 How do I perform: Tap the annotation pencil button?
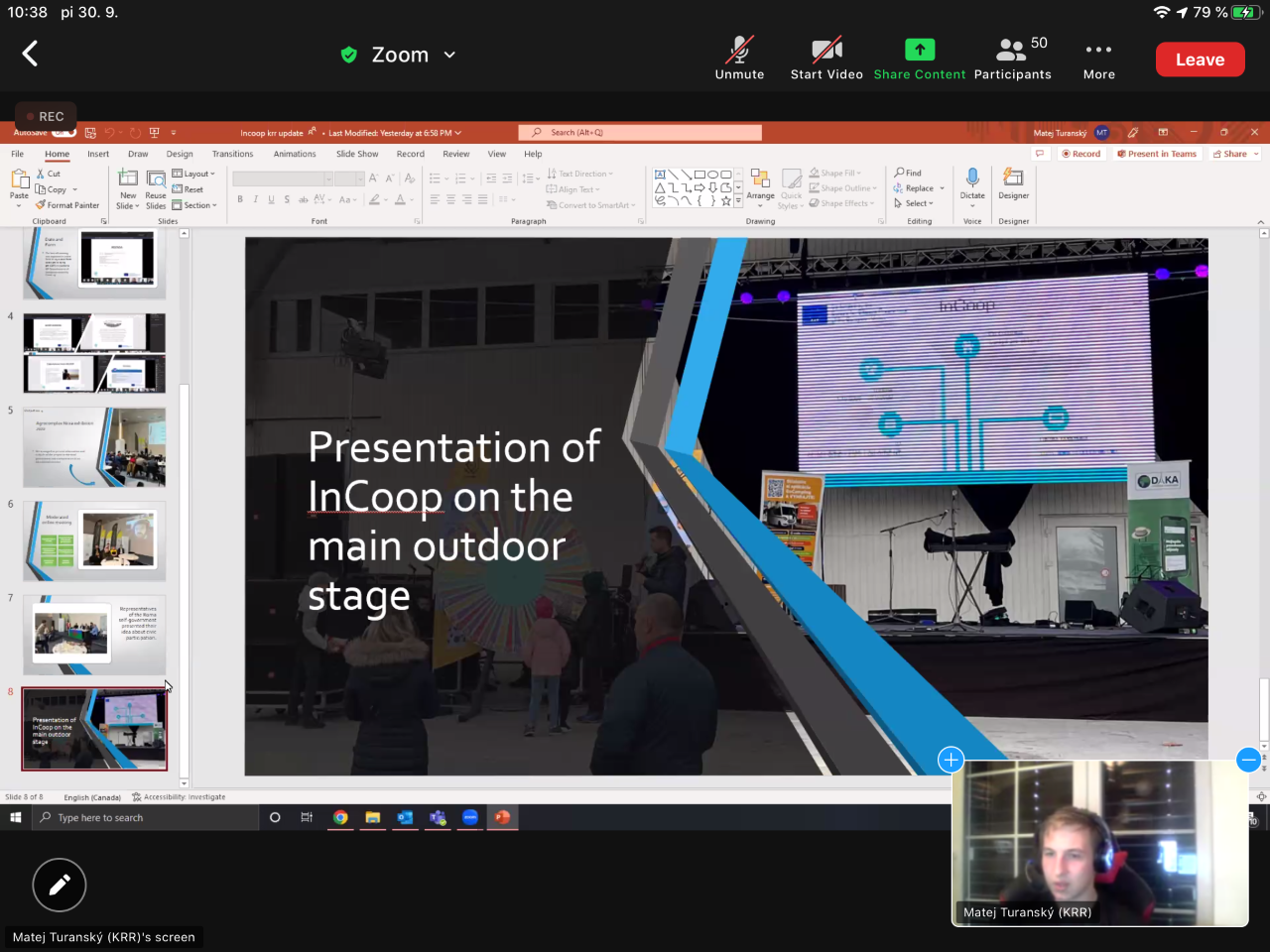[x=60, y=885]
